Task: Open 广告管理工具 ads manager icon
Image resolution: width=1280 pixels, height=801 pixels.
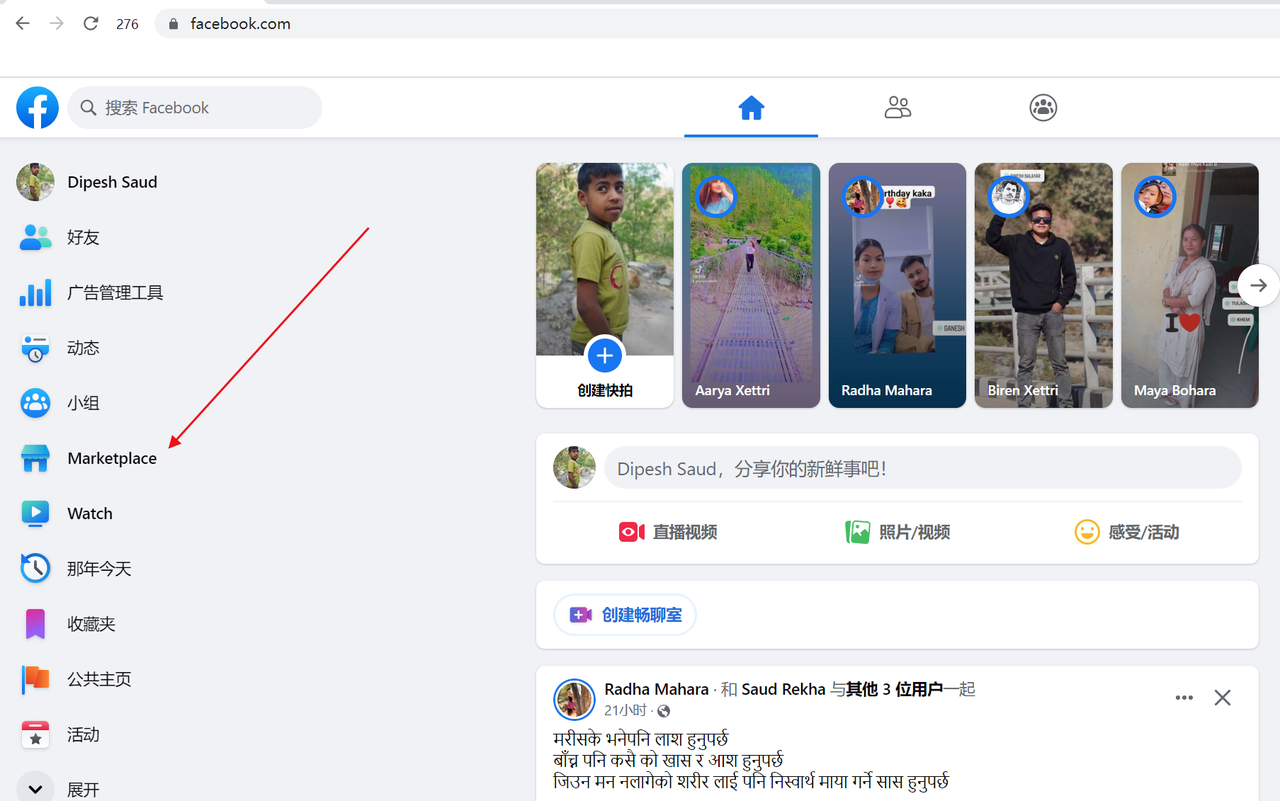Action: click(x=35, y=293)
